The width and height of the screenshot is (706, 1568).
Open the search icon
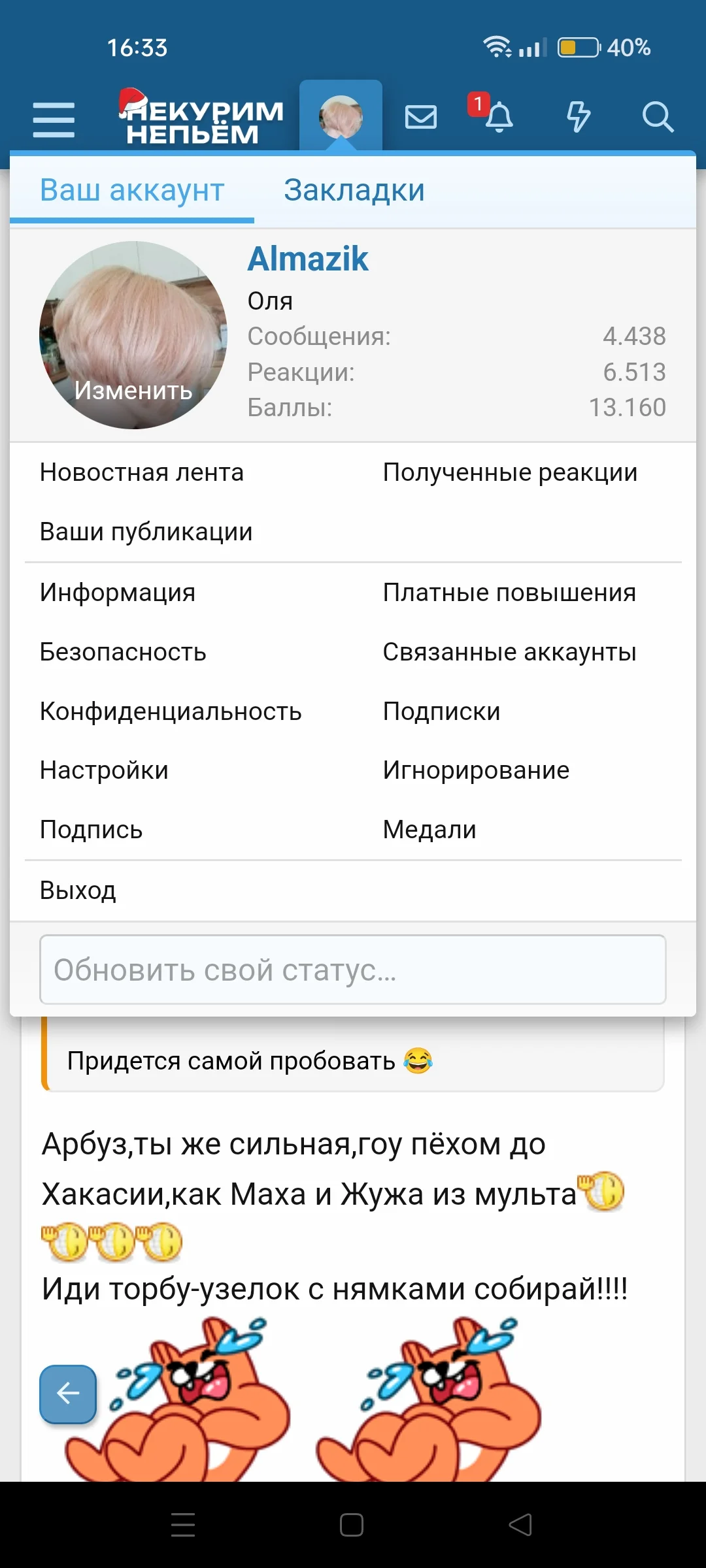pyautogui.click(x=659, y=118)
